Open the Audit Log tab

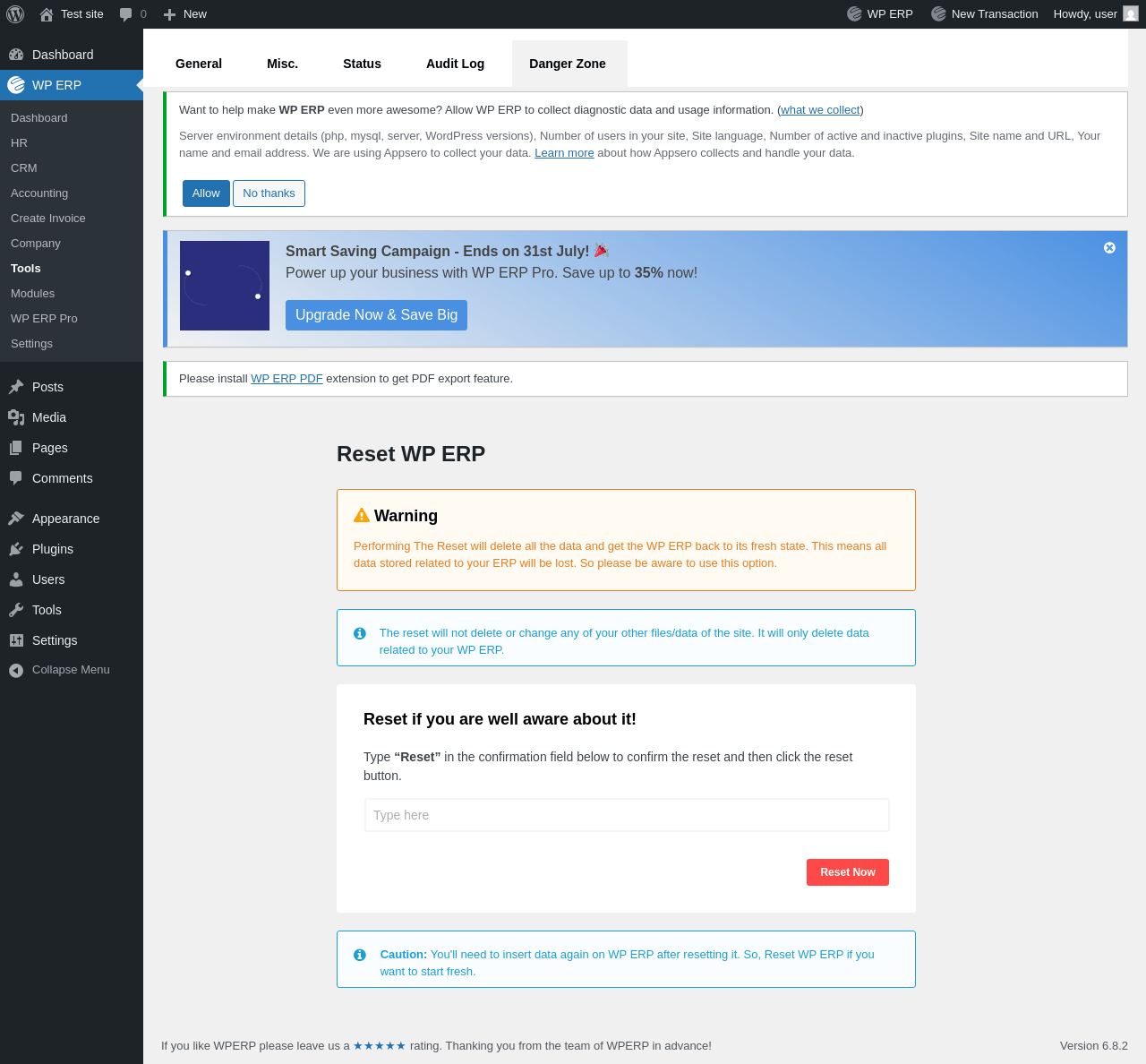pyautogui.click(x=455, y=64)
